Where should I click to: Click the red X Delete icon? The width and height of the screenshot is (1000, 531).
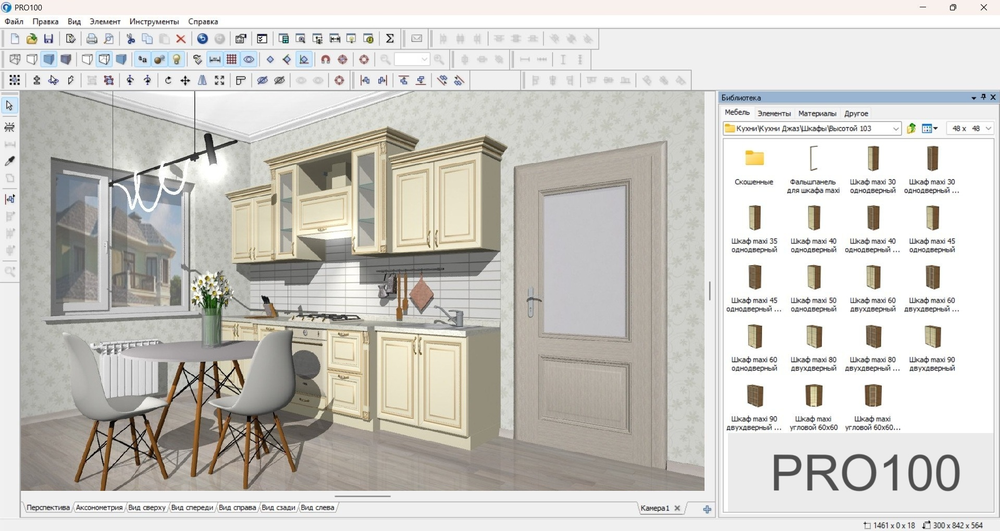[x=180, y=39]
